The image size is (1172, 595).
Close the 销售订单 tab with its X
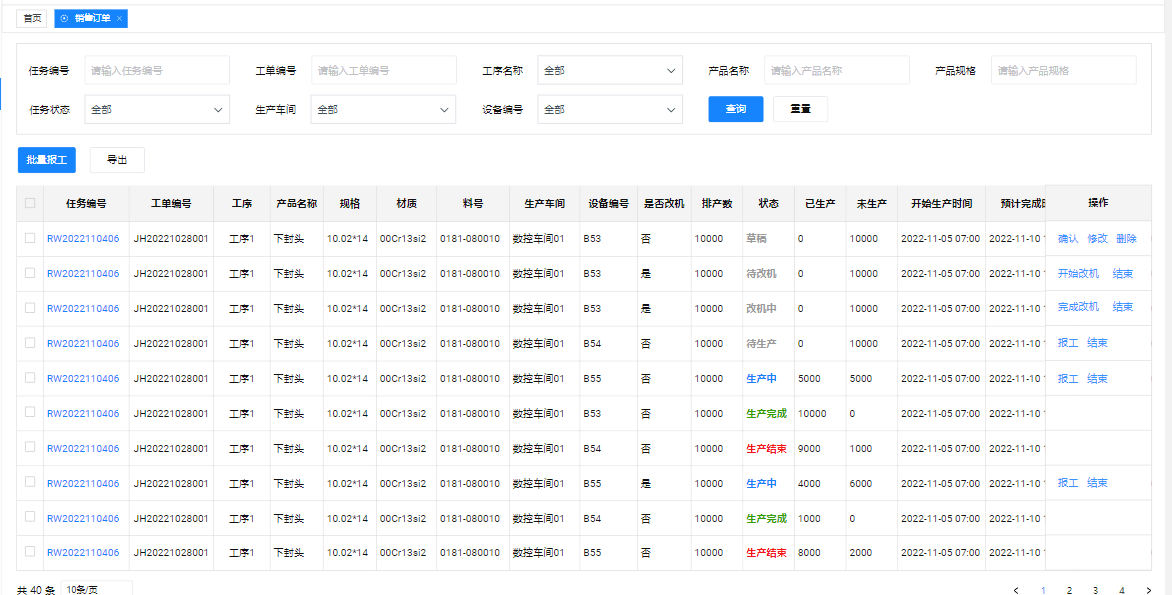(x=120, y=19)
